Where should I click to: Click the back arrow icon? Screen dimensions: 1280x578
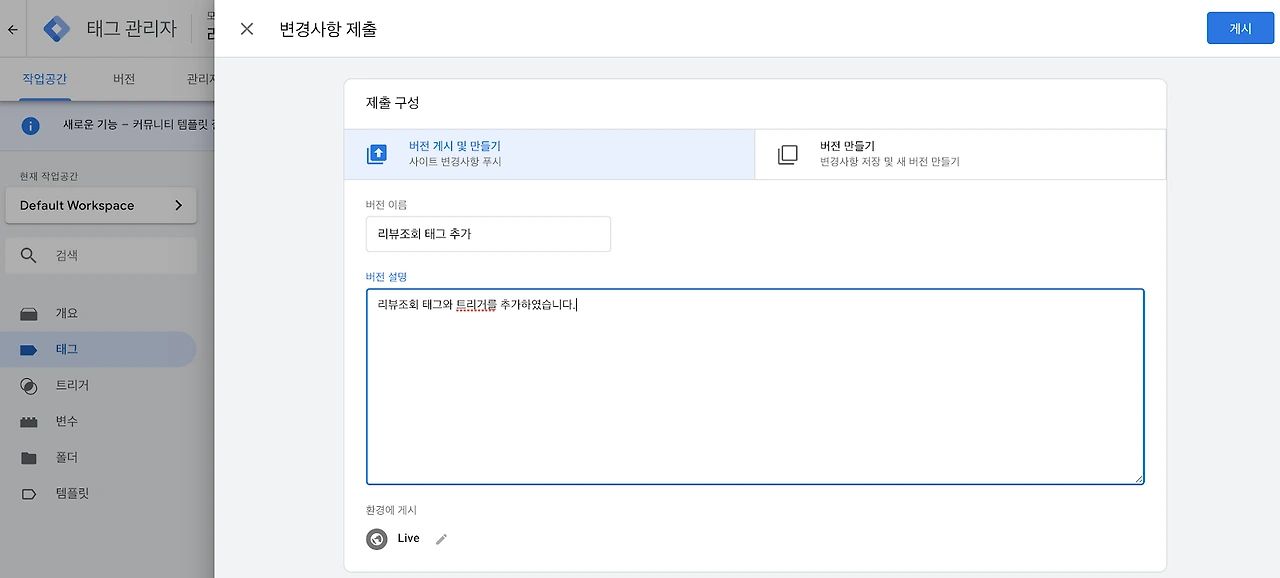pyautogui.click(x=13, y=29)
